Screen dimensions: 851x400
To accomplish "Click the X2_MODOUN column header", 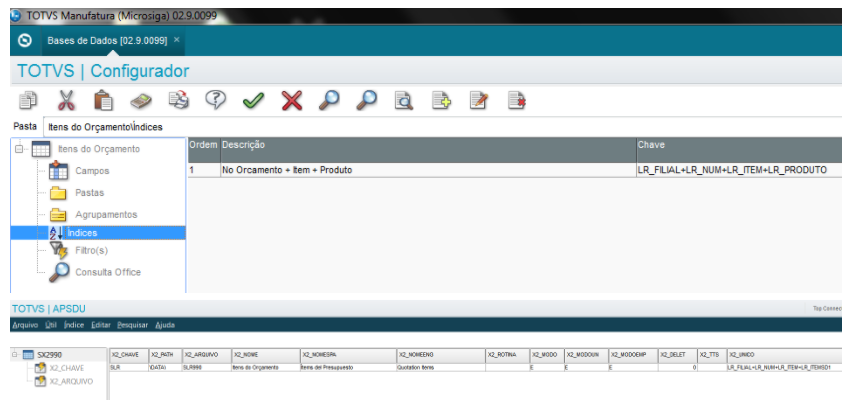I will (586, 355).
